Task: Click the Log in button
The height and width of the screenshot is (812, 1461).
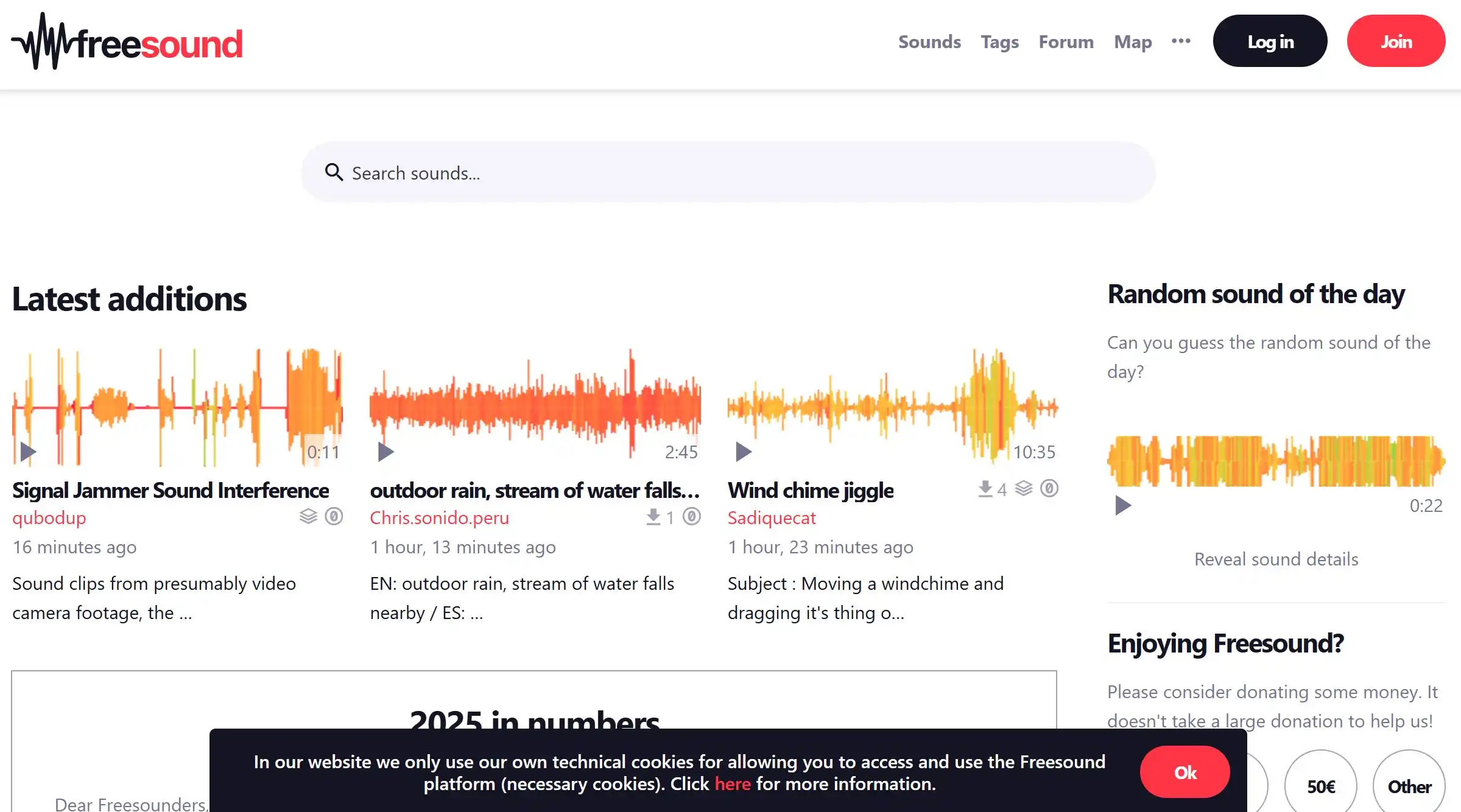Action: point(1270,41)
